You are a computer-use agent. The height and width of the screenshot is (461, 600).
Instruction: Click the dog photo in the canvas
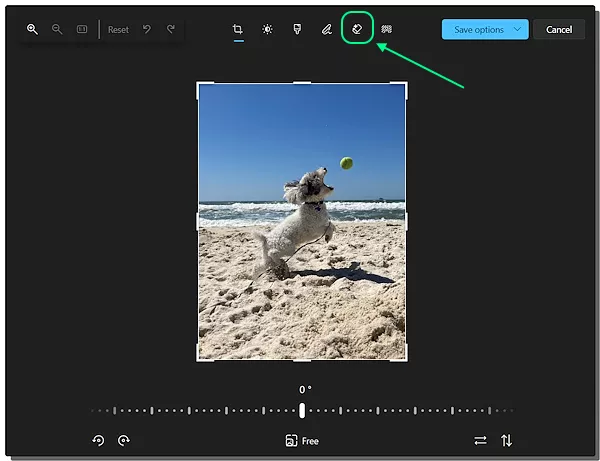click(x=302, y=222)
